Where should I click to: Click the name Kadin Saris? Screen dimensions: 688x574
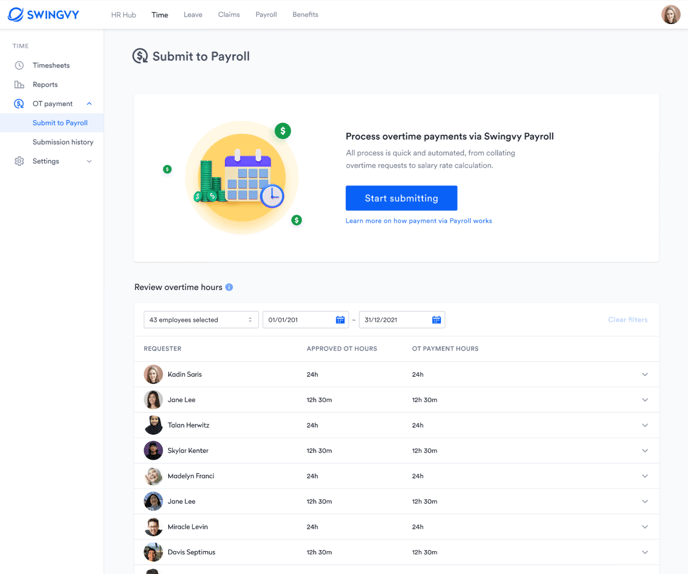click(x=185, y=374)
